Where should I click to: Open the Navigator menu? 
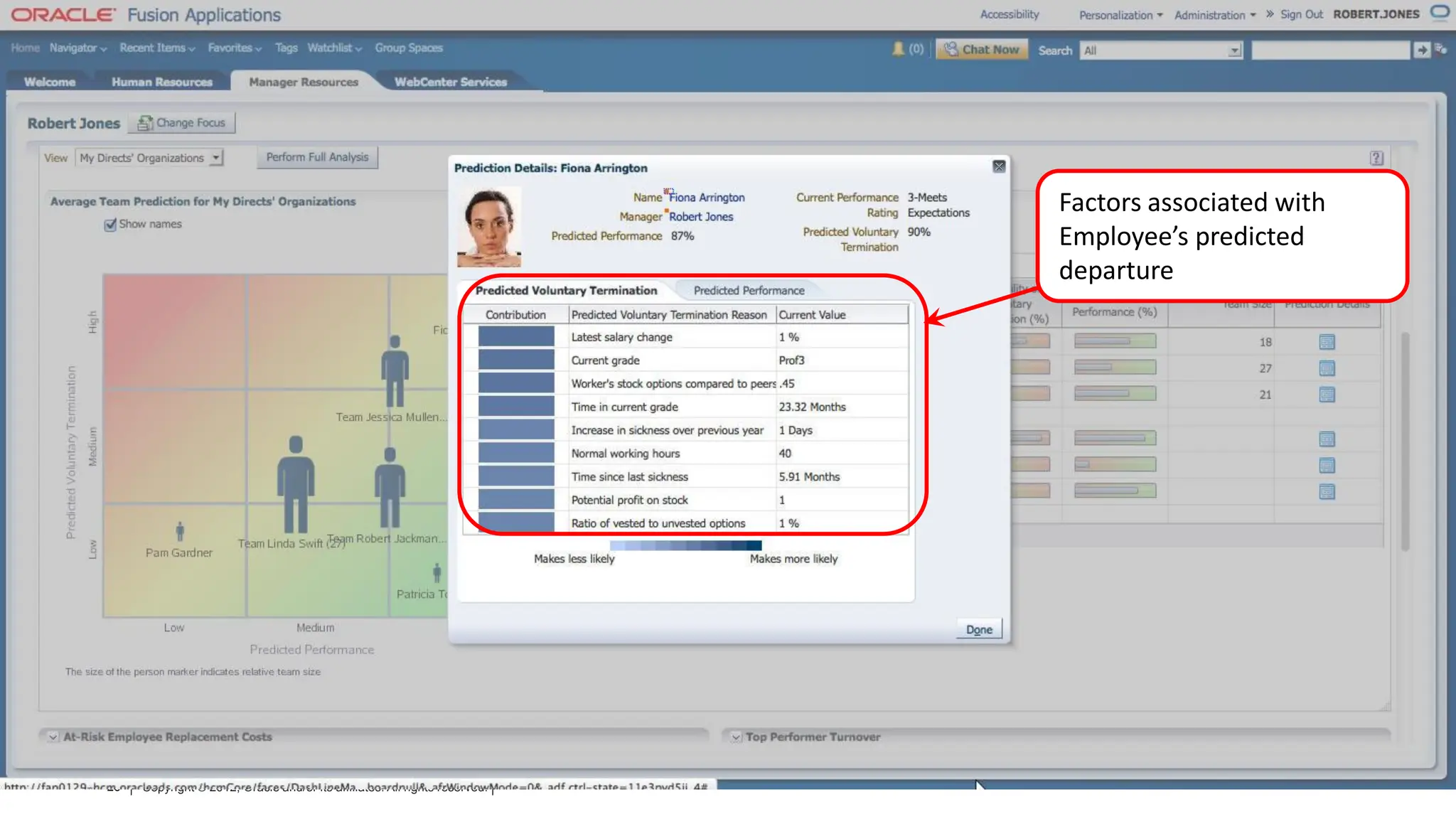pos(78,48)
